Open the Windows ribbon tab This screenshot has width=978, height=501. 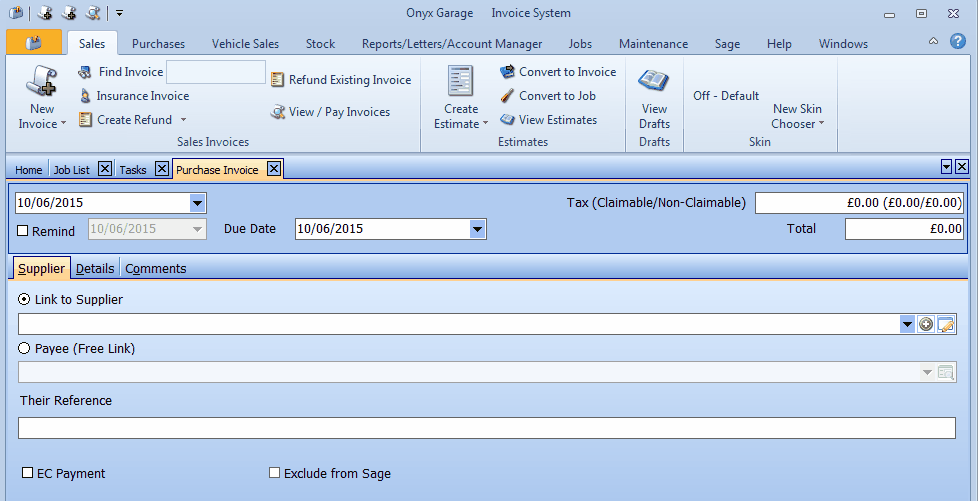pos(843,44)
